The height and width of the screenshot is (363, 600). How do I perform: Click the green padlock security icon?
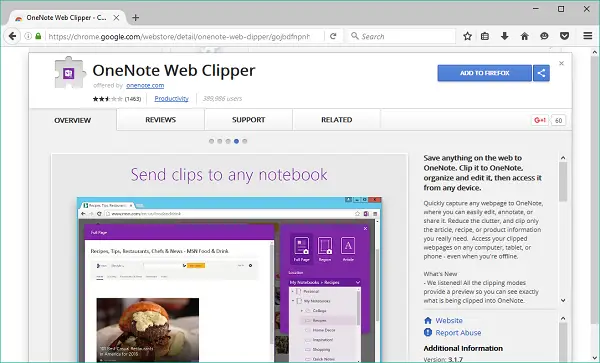point(38,36)
